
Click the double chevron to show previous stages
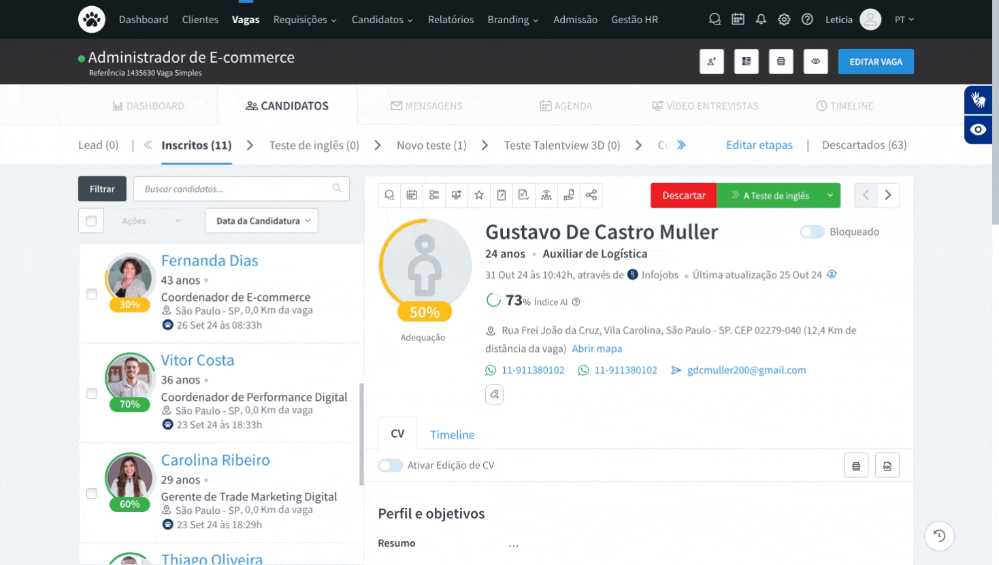148,145
